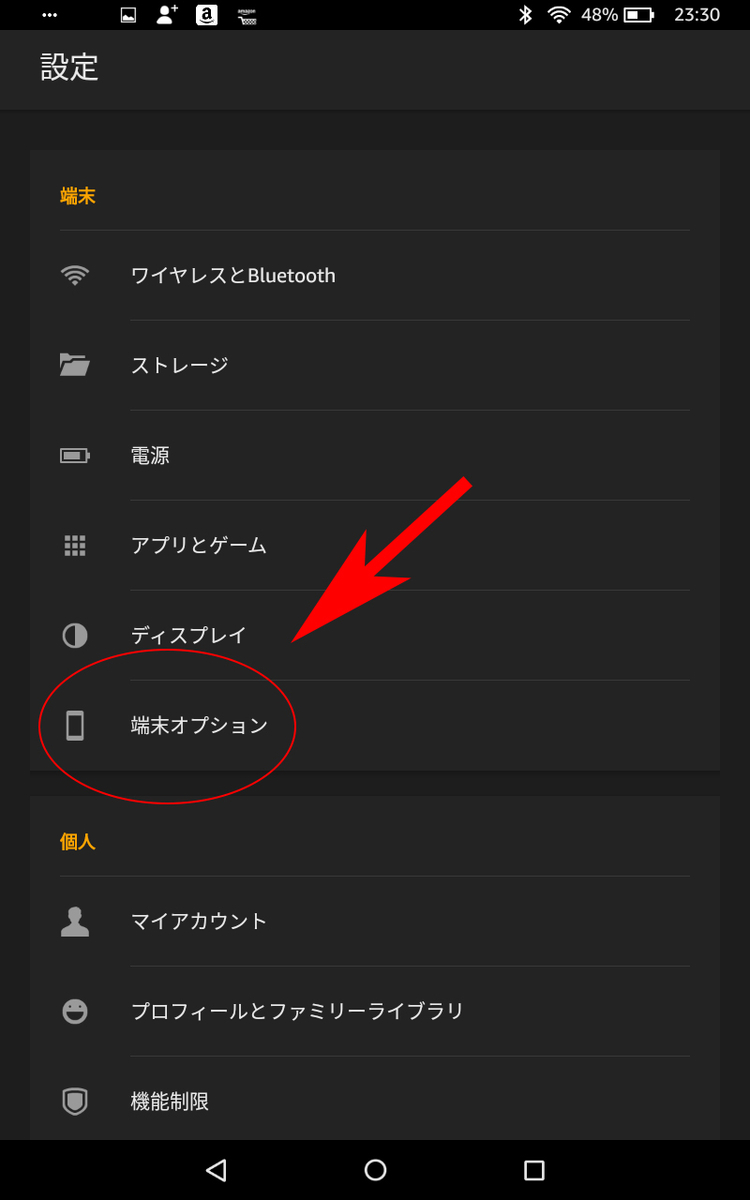Tap the Back navigation triangle
Viewport: 750px width, 1200px height.
point(216,1170)
